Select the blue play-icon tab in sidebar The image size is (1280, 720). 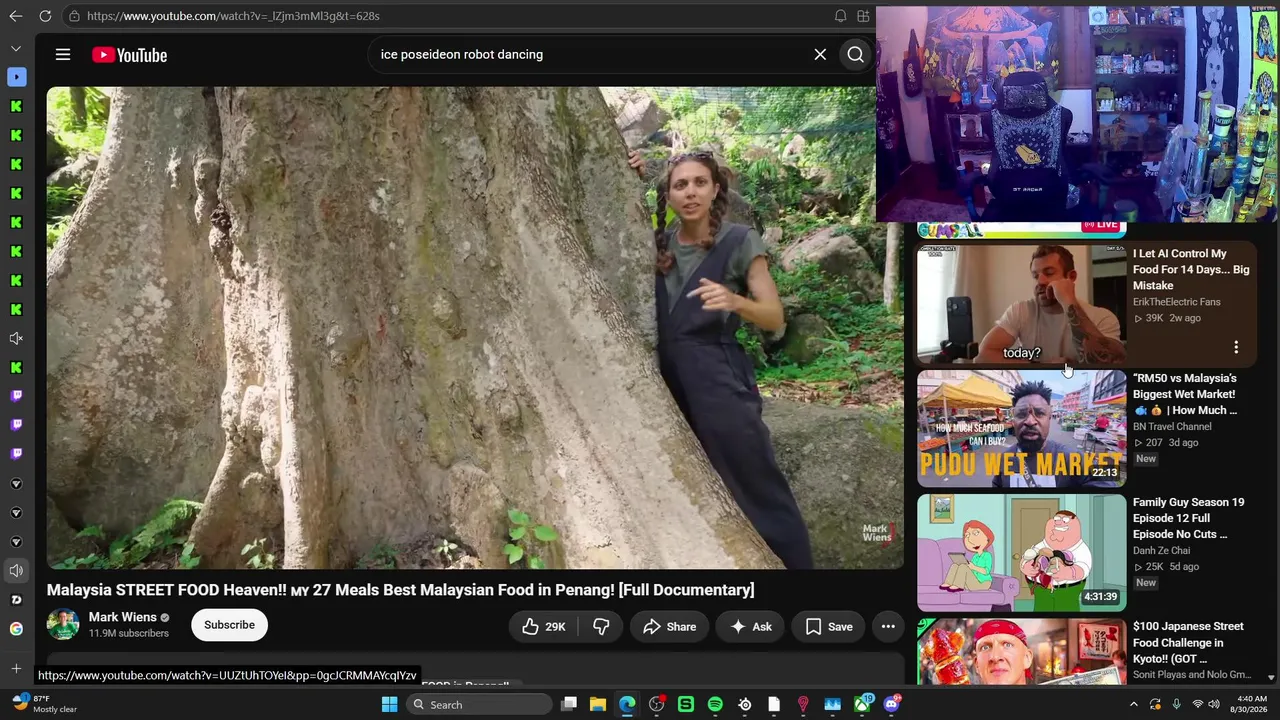(16, 77)
